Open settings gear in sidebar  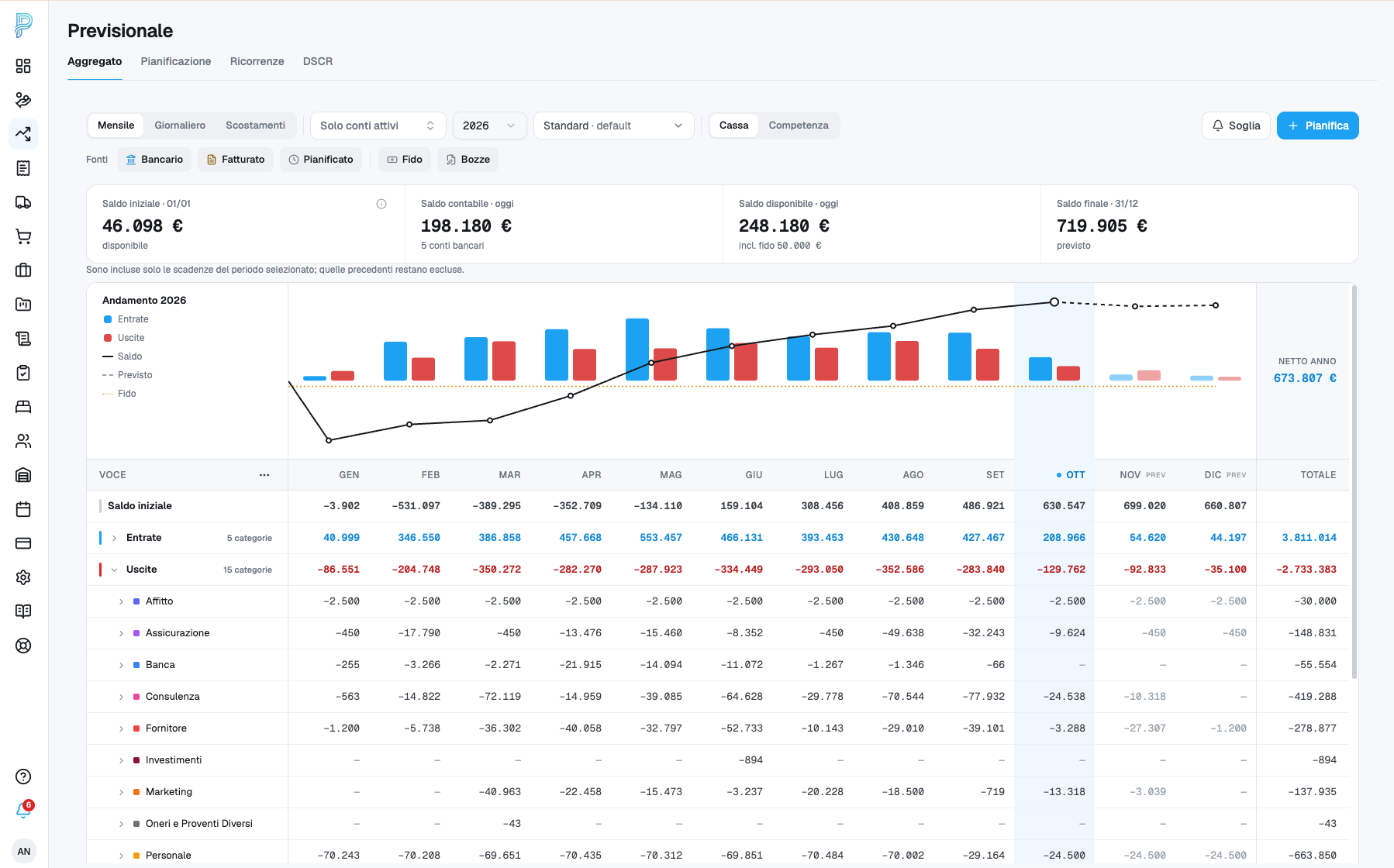[x=23, y=577]
